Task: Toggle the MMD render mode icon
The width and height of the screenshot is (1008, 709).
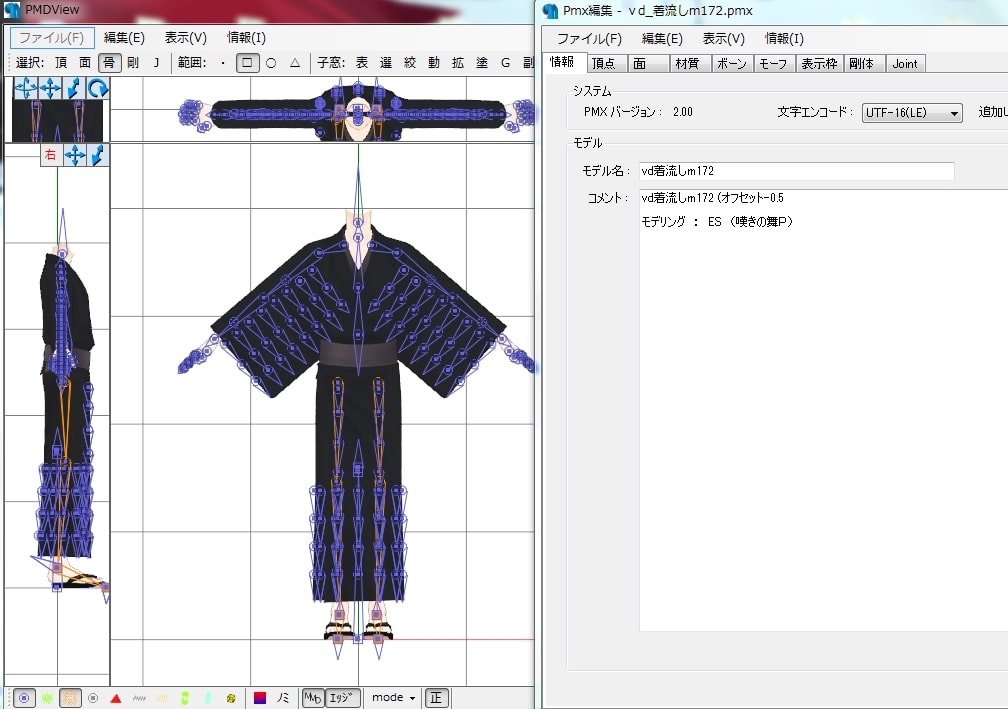Action: pyautogui.click(x=313, y=697)
